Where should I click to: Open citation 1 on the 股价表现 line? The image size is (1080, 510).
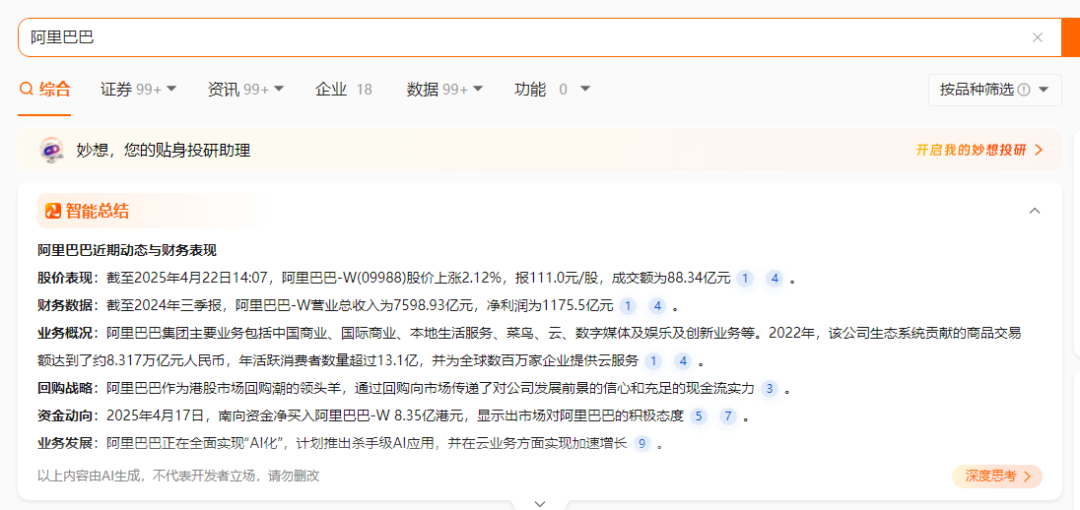click(x=745, y=278)
